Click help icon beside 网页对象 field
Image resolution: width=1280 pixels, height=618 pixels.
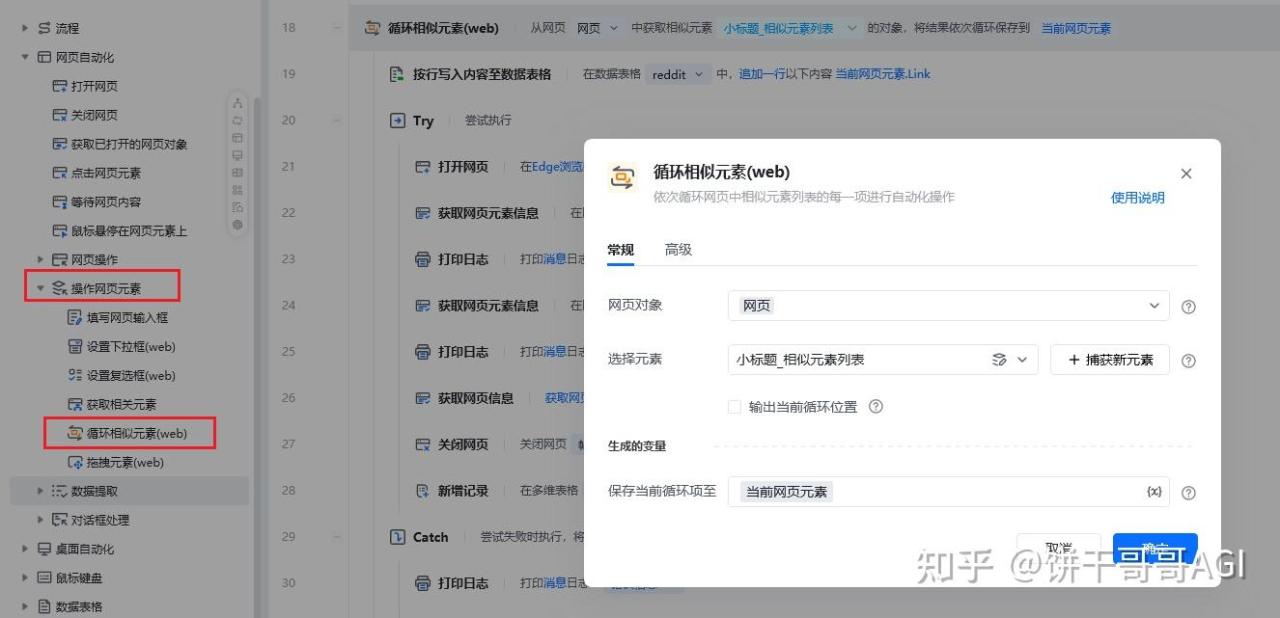point(1188,307)
